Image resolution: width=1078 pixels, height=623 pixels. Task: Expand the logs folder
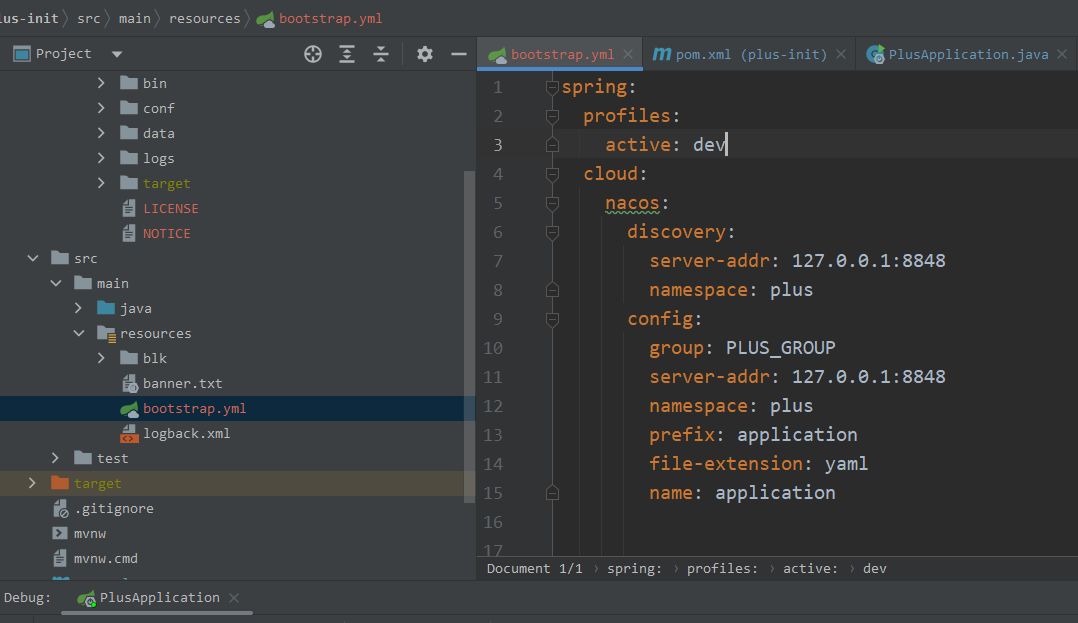pyautogui.click(x=101, y=158)
